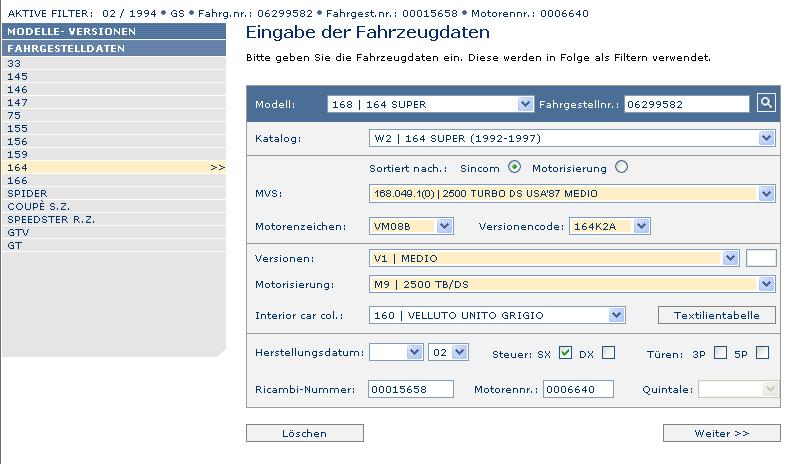Click the Weiter >> button
This screenshot has height=464, width=802.
[x=721, y=434]
